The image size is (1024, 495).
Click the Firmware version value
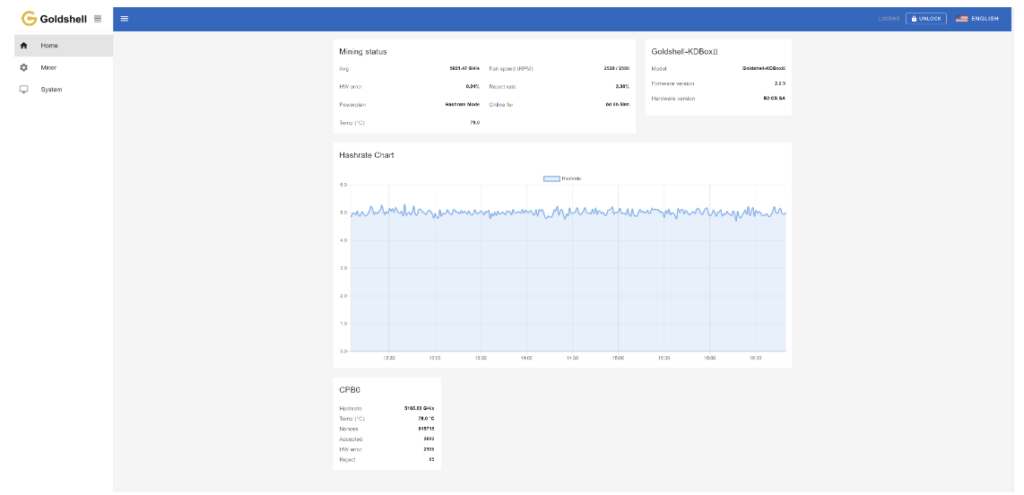click(780, 84)
